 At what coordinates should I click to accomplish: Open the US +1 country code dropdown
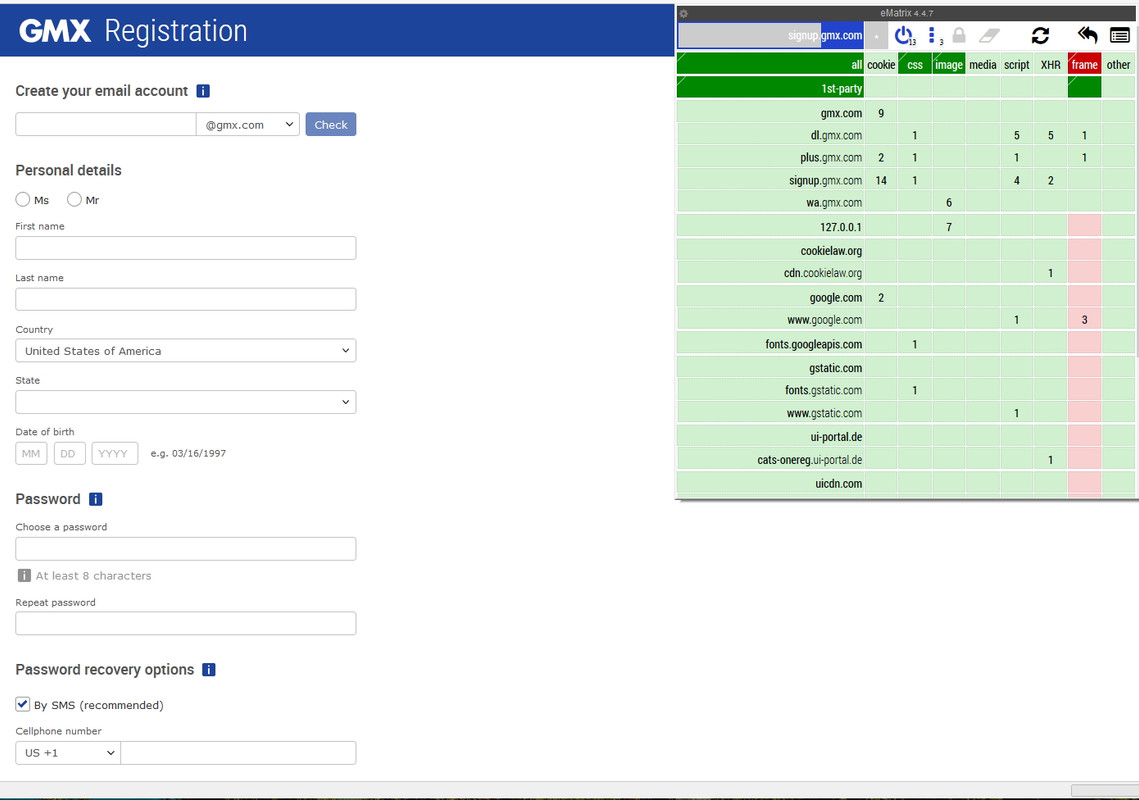(68, 753)
